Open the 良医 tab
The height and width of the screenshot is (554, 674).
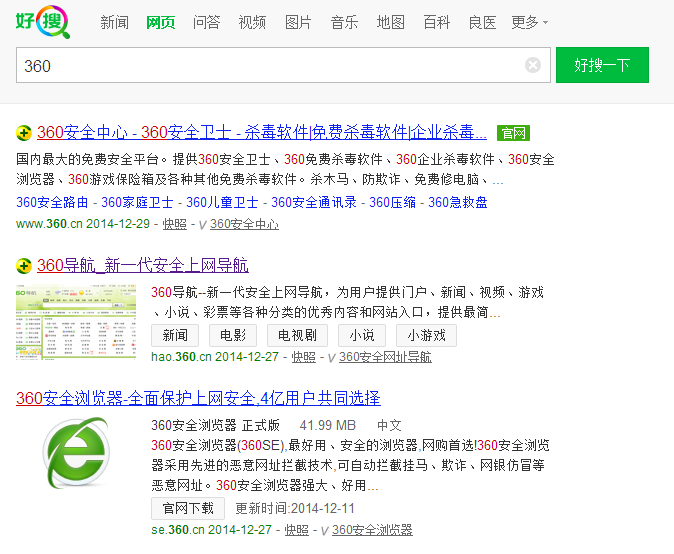point(482,22)
